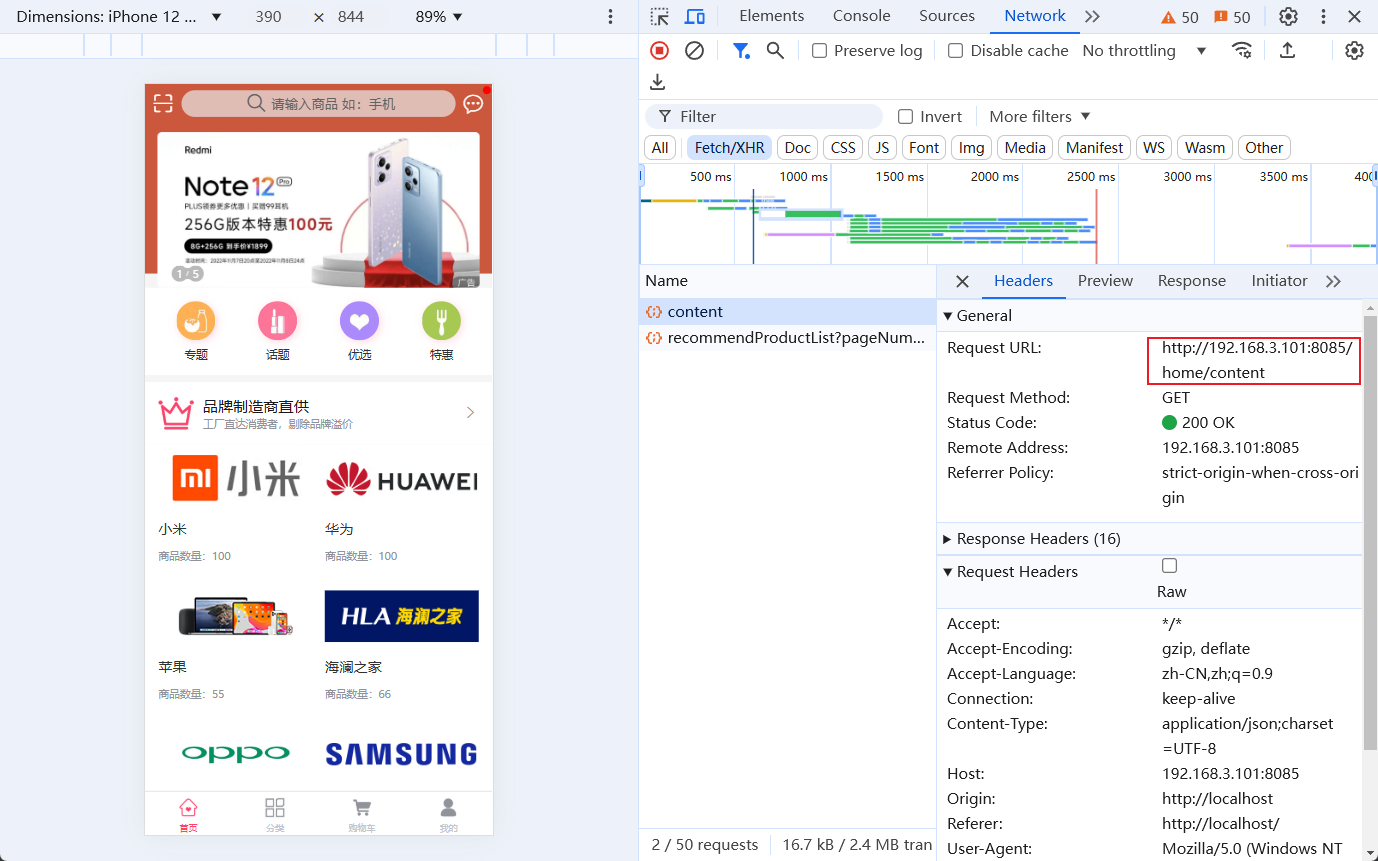1378x861 pixels.
Task: Click the inspect element picker icon
Action: [659, 16]
